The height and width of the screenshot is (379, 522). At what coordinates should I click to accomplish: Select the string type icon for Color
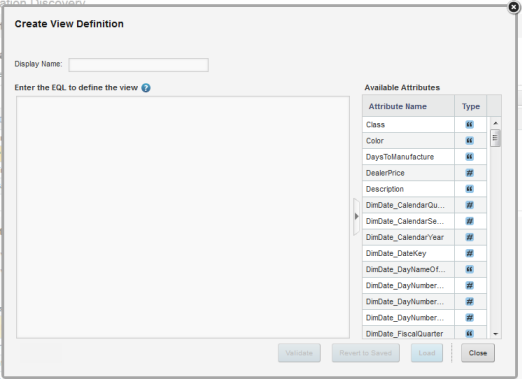point(469,141)
